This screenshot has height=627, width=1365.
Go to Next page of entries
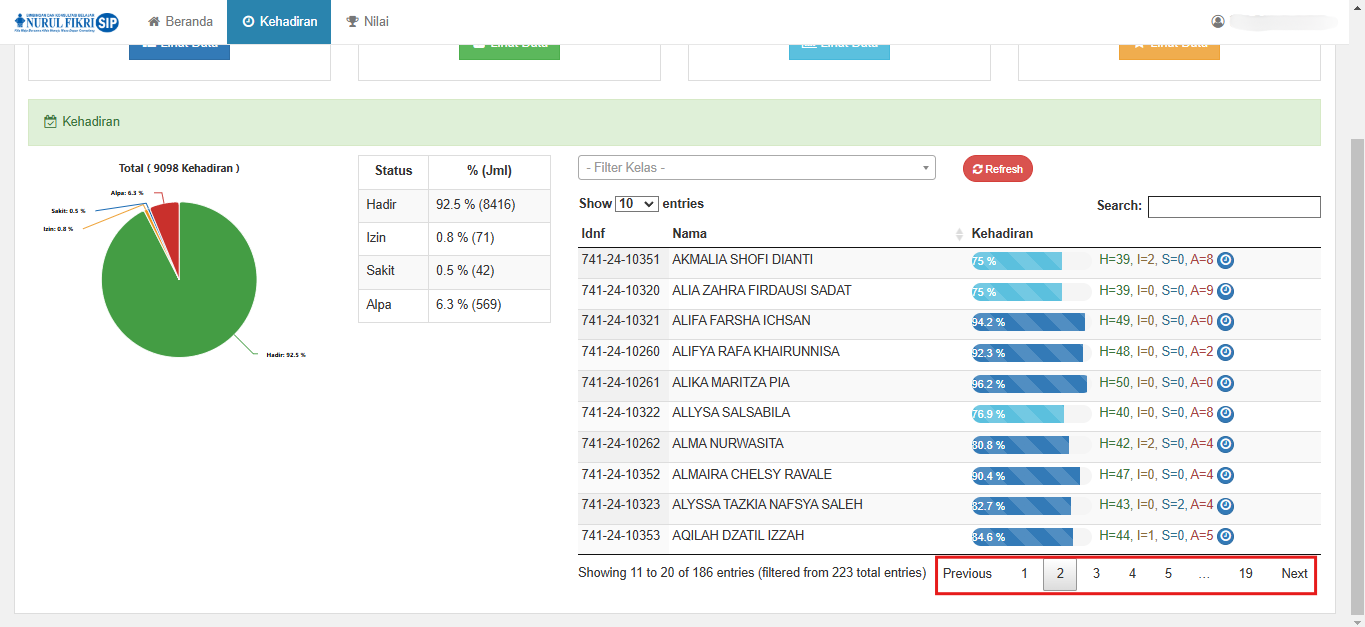[1294, 574]
